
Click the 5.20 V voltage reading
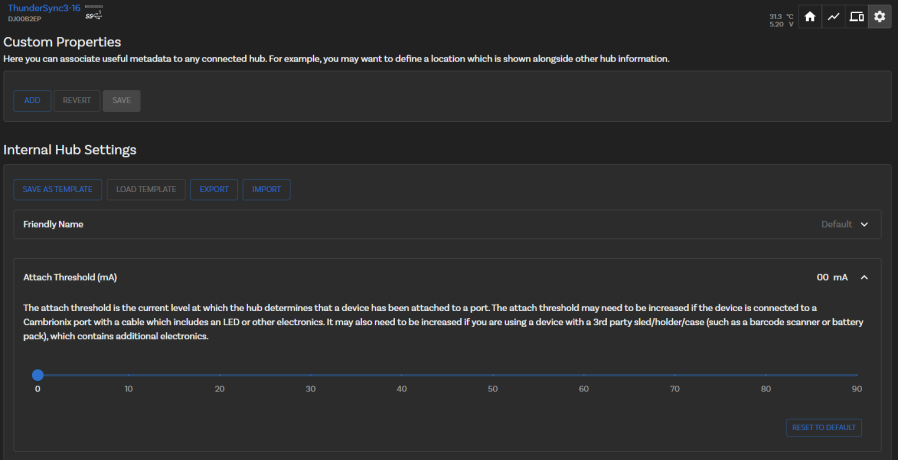click(781, 24)
